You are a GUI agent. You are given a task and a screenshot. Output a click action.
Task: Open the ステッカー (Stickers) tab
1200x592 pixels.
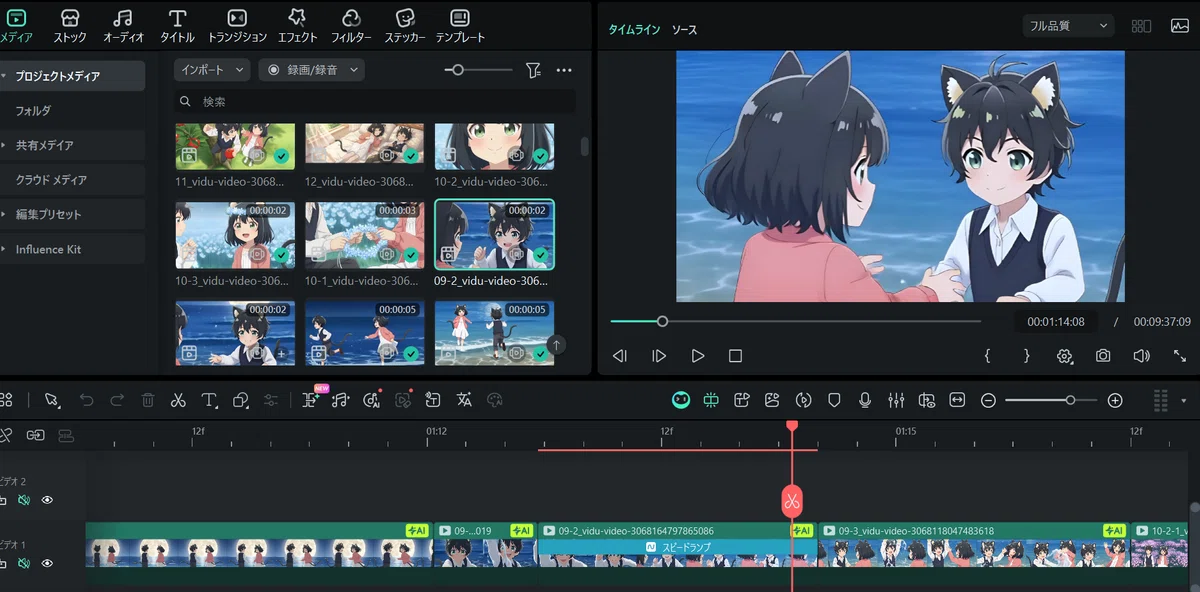click(x=405, y=26)
